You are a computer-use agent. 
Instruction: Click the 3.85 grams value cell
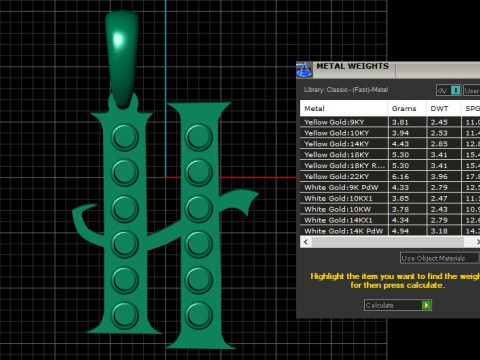coord(407,198)
